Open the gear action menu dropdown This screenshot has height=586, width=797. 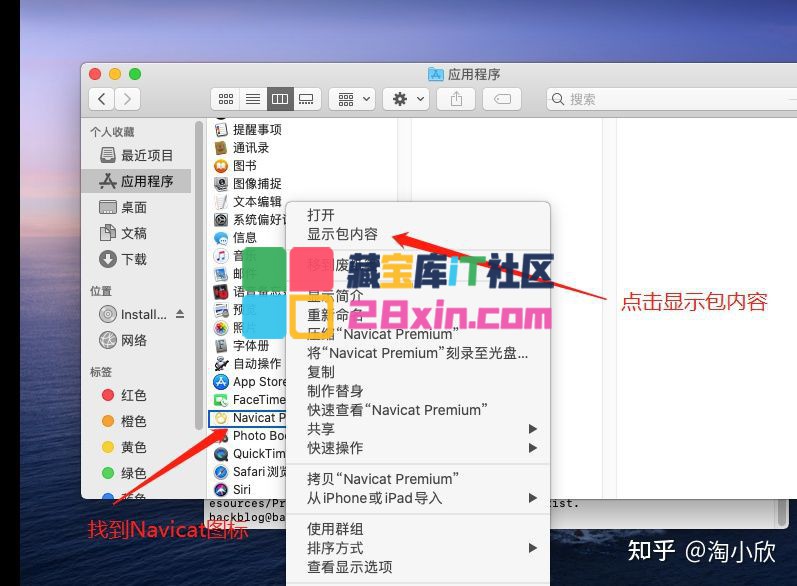(407, 99)
